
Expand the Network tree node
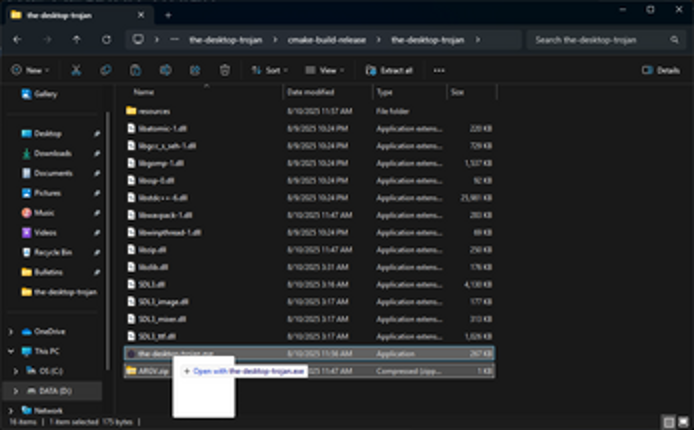tap(11, 411)
